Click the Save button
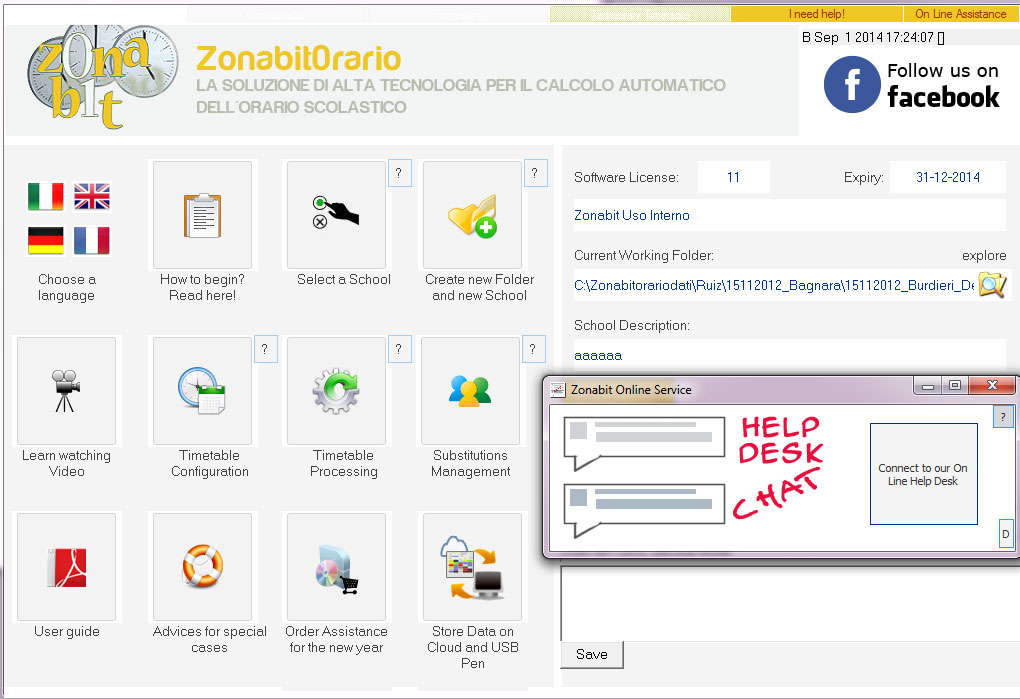The height and width of the screenshot is (699, 1020). tap(592, 654)
